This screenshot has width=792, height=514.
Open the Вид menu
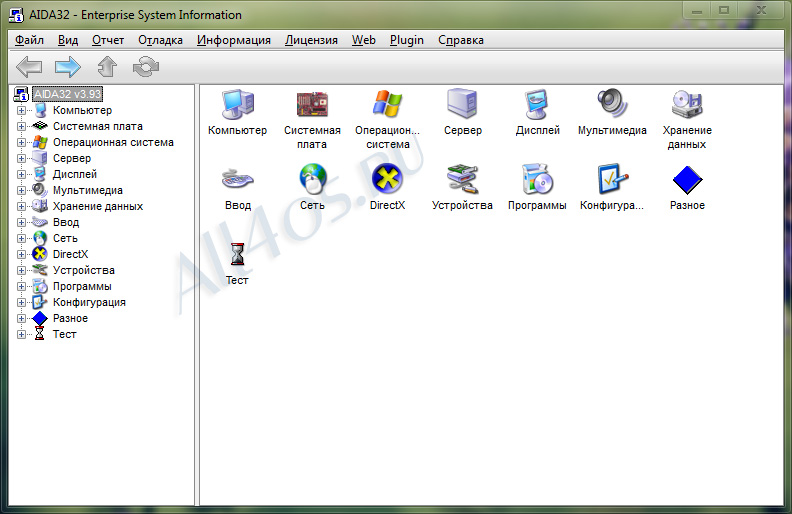[x=68, y=40]
